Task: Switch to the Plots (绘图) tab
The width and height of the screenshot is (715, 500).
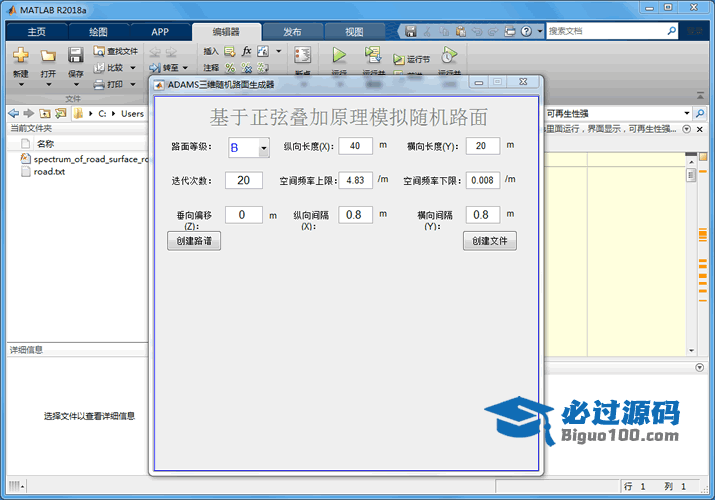Action: click(98, 32)
